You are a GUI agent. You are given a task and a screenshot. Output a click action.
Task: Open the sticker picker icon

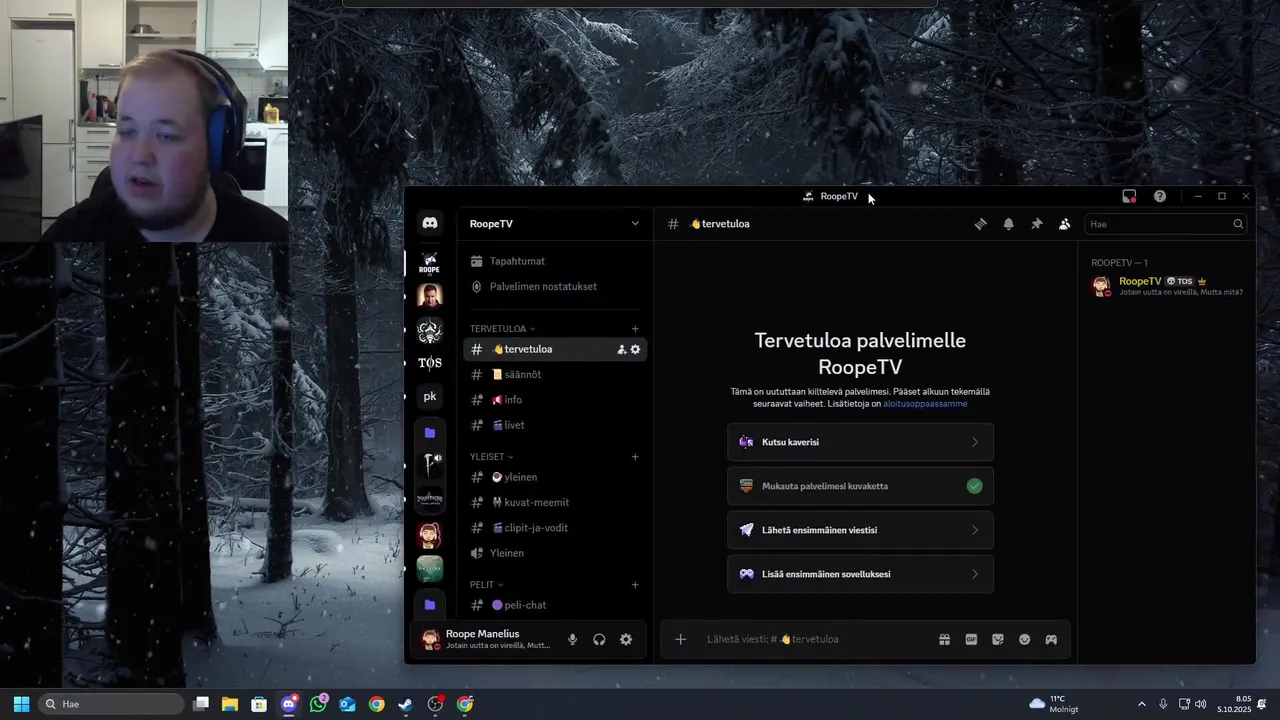point(998,640)
